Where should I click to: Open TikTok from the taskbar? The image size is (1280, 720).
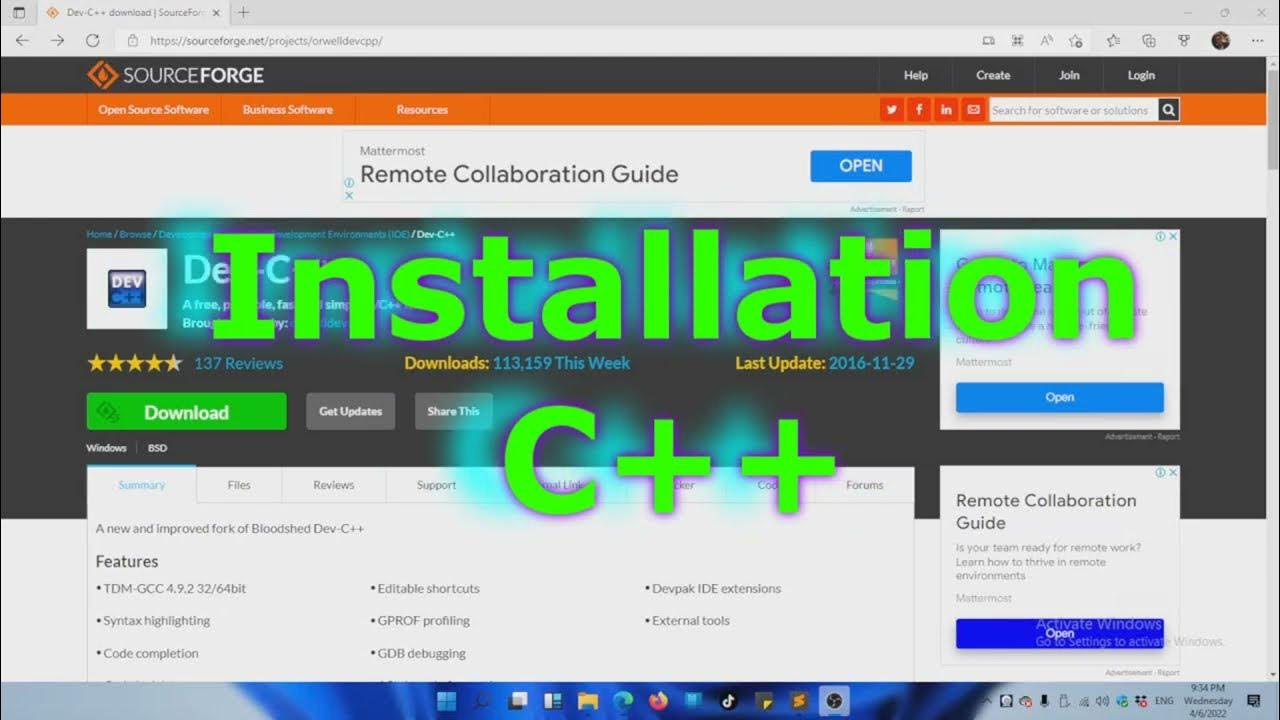point(728,700)
